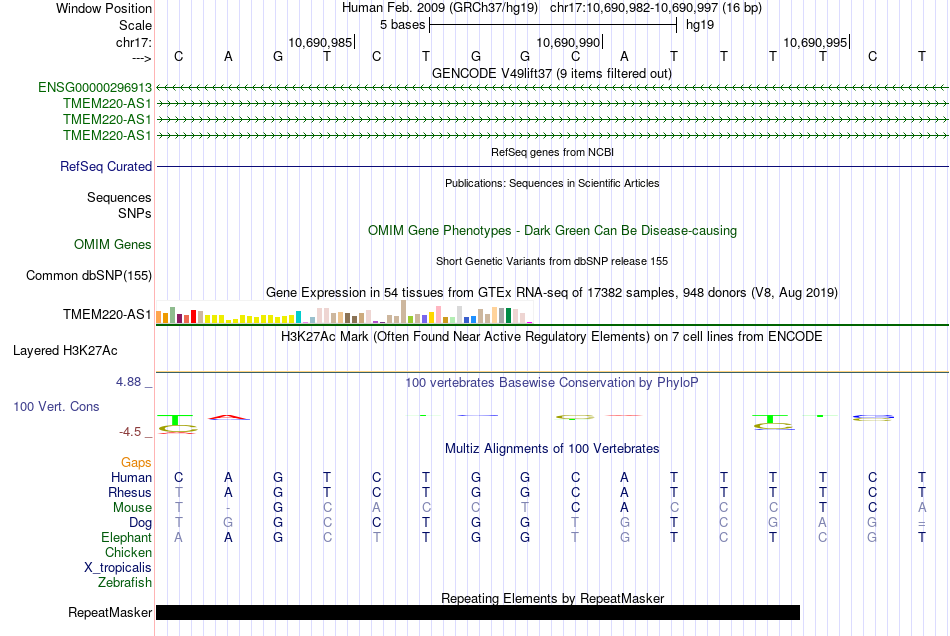Select the Dog alignment row label
This screenshot has width=950, height=636.
coord(140,522)
